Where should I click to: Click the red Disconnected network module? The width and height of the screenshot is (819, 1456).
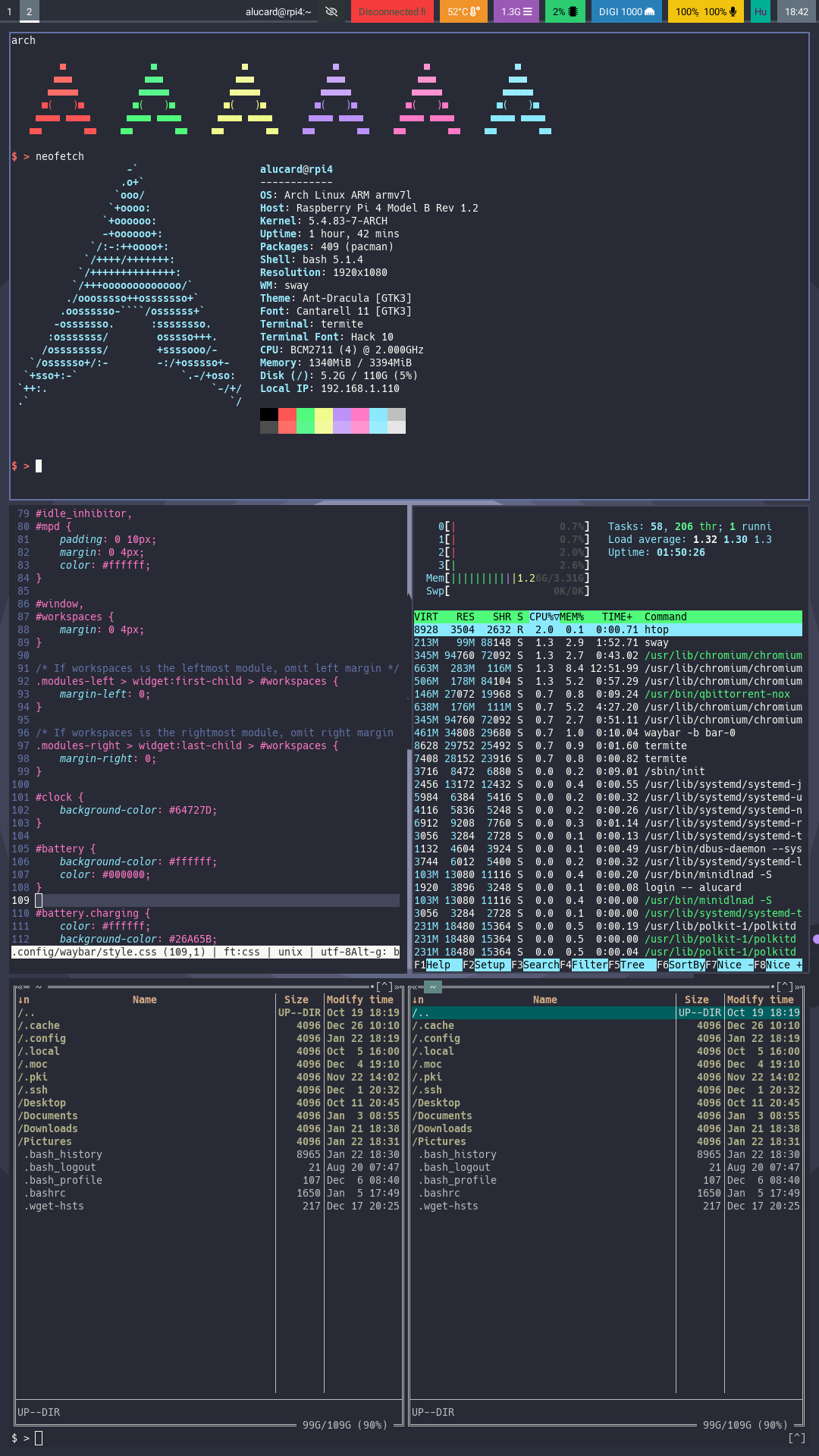tap(392, 11)
